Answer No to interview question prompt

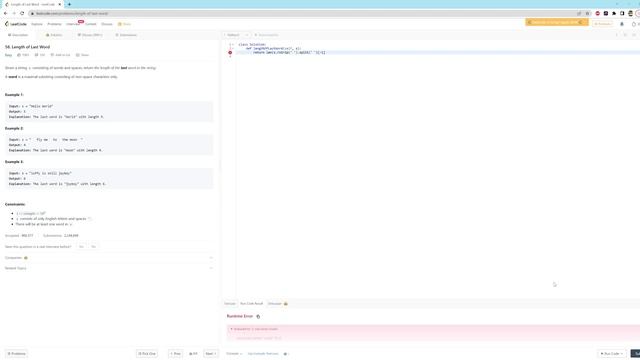pos(93,247)
